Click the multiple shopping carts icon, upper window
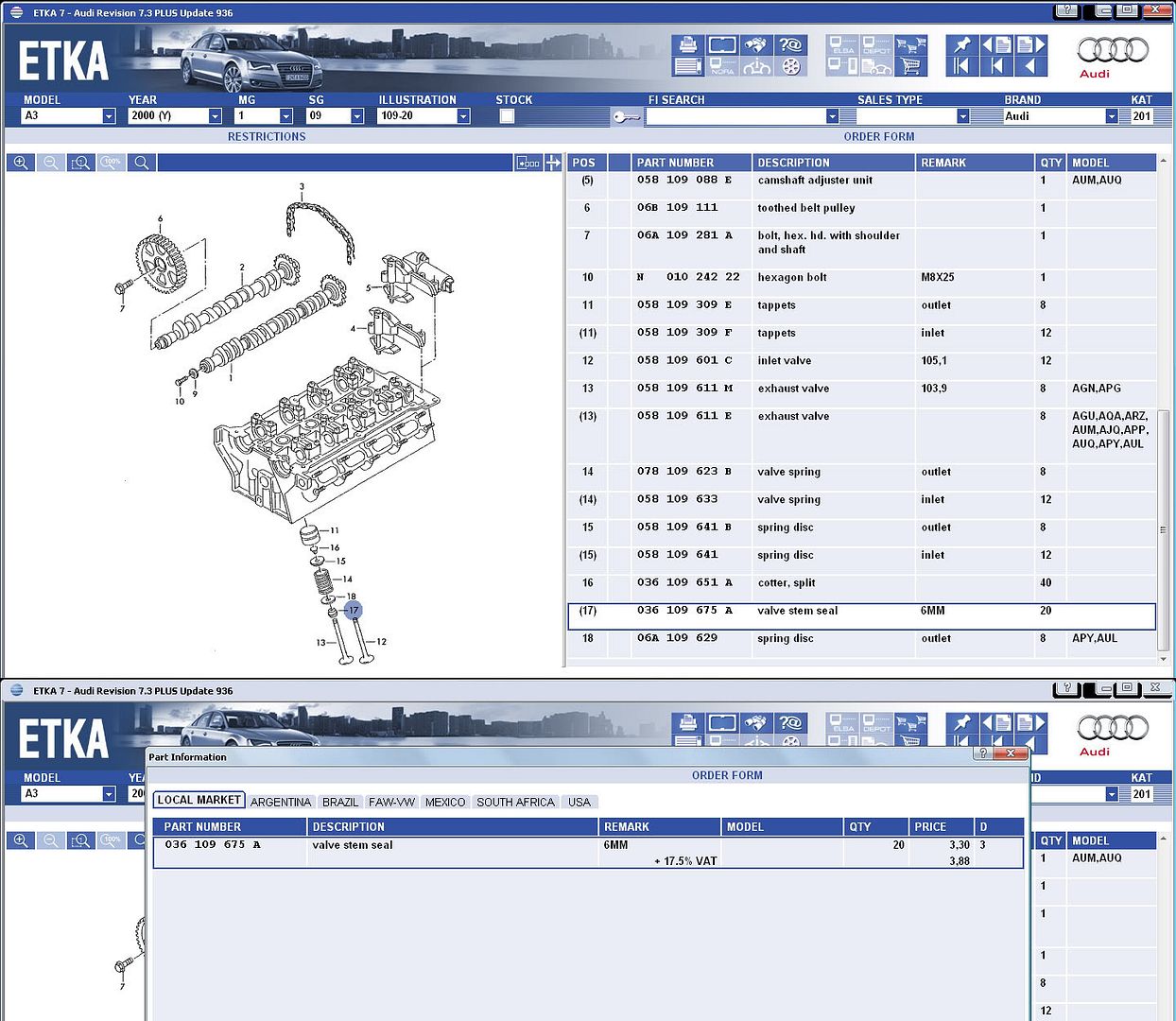This screenshot has height=1021, width=1176. pyautogui.click(x=910, y=45)
